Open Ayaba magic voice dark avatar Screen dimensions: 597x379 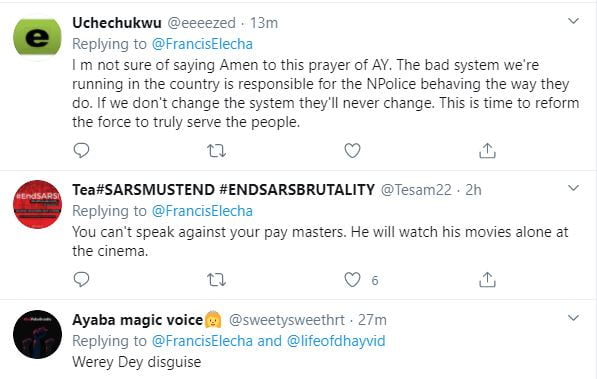coord(37,334)
